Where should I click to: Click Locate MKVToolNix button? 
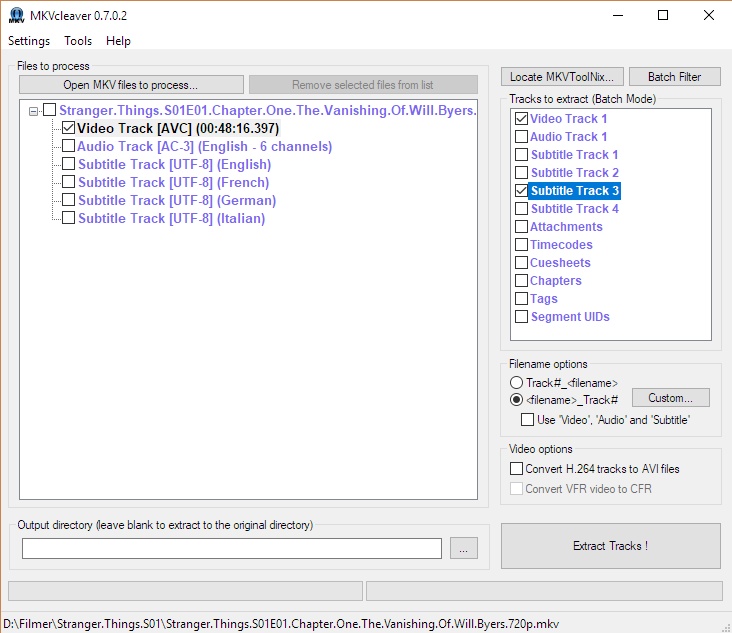(562, 77)
